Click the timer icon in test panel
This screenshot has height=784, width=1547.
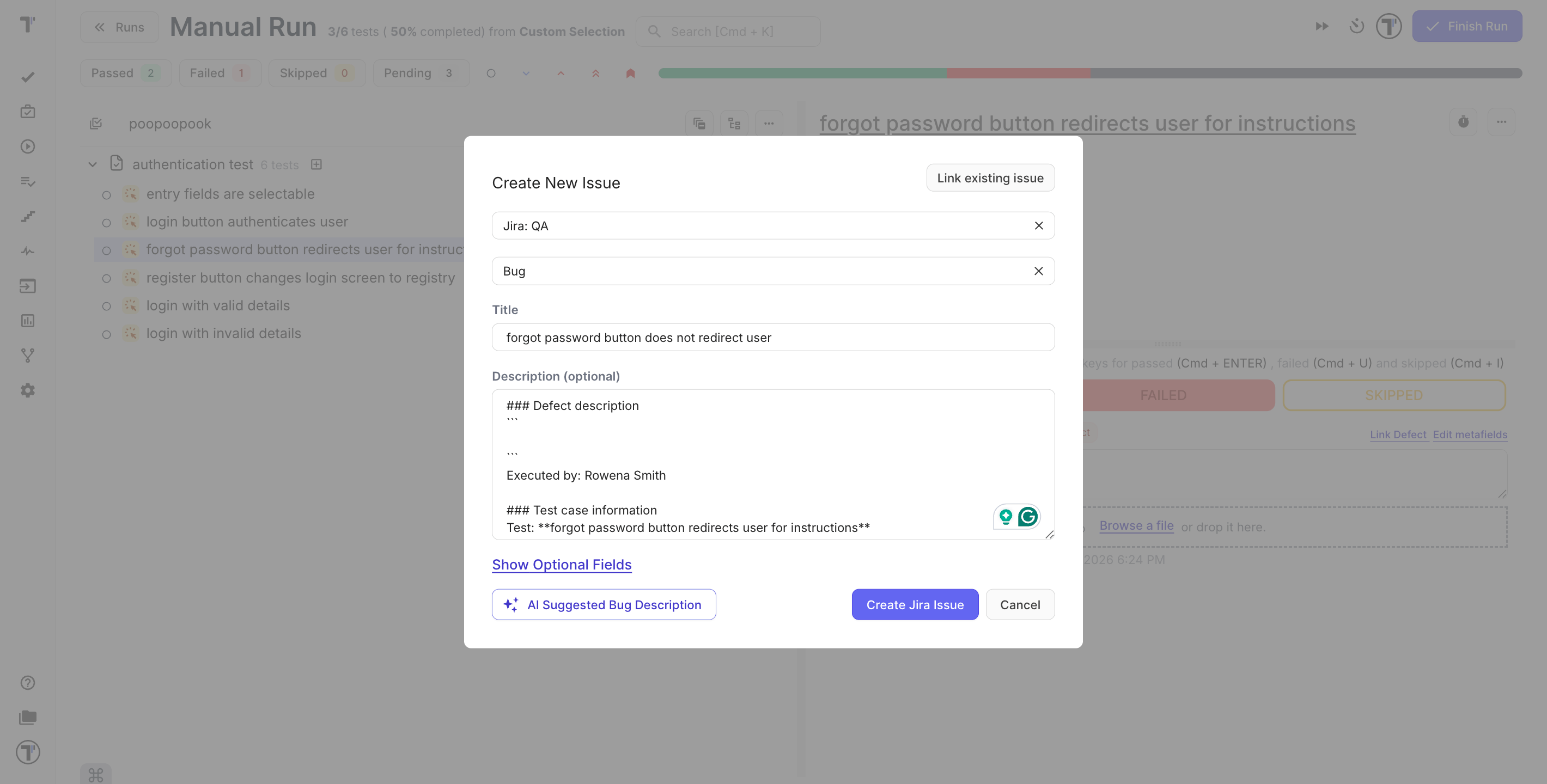1464,122
